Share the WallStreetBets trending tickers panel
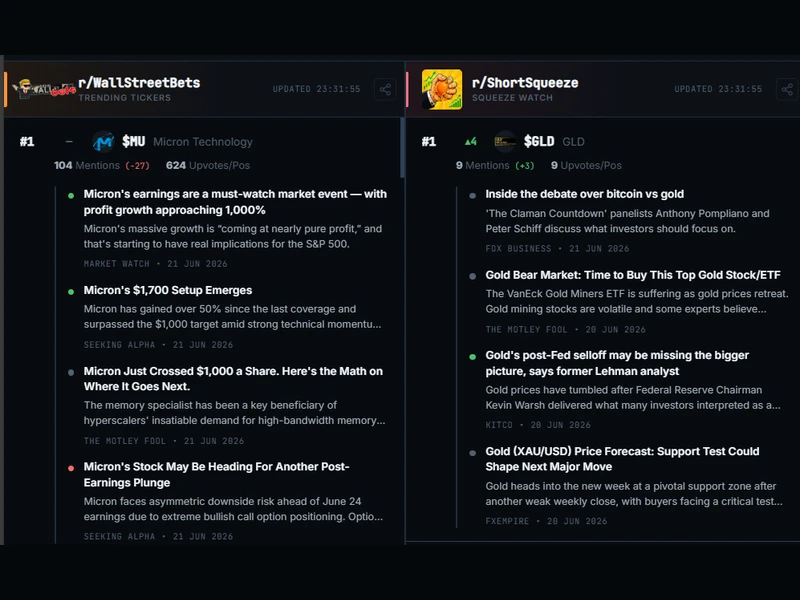Screen dimensions: 800x600 [385, 89]
